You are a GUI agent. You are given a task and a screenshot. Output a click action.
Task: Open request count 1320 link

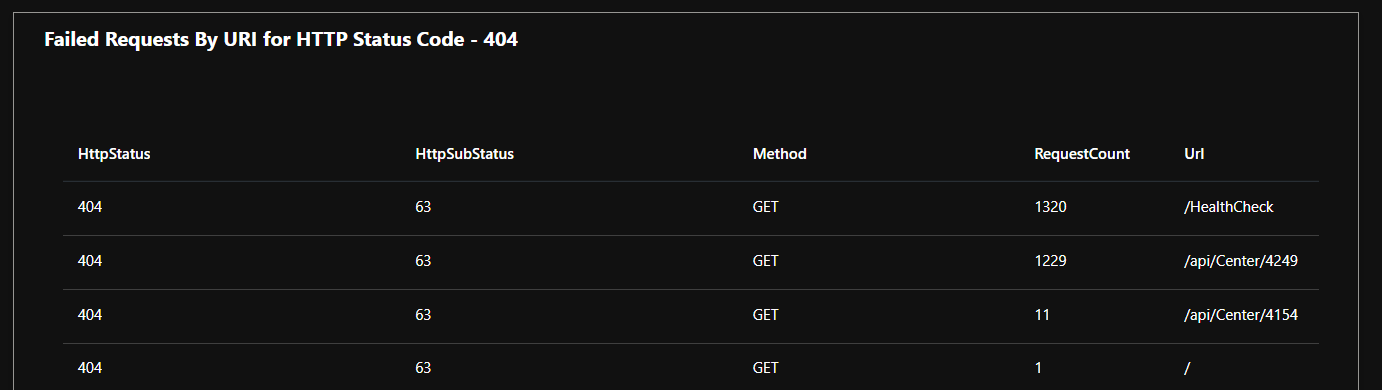(1050, 207)
